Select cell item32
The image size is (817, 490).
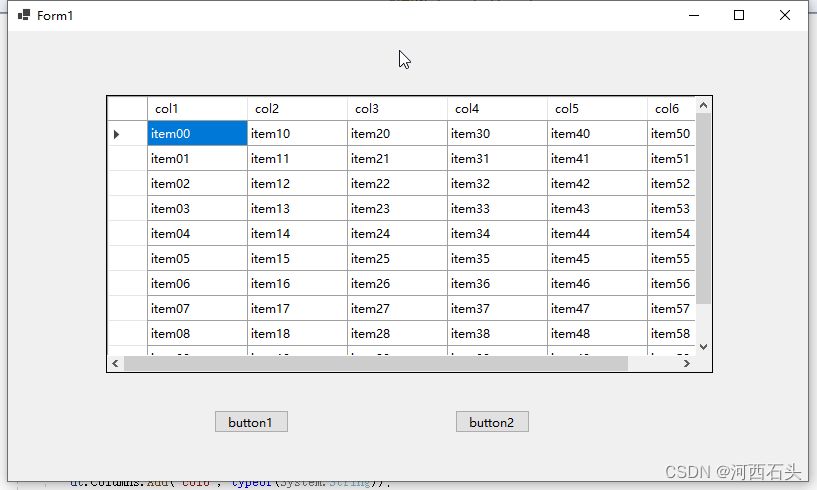pos(498,183)
